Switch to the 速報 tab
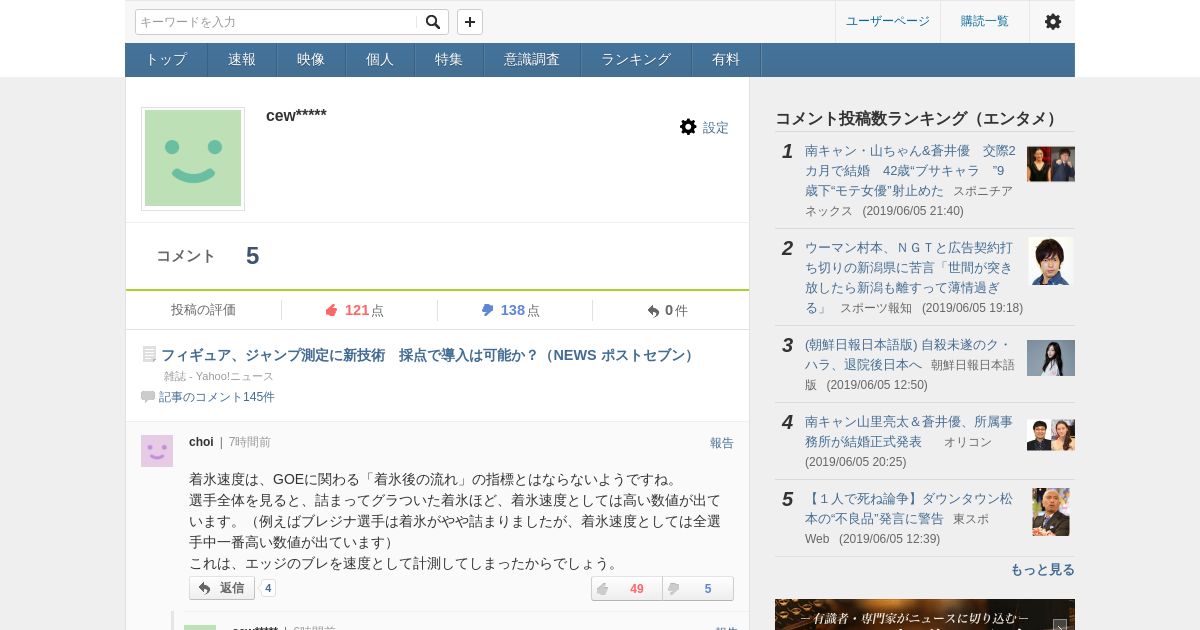 point(242,59)
